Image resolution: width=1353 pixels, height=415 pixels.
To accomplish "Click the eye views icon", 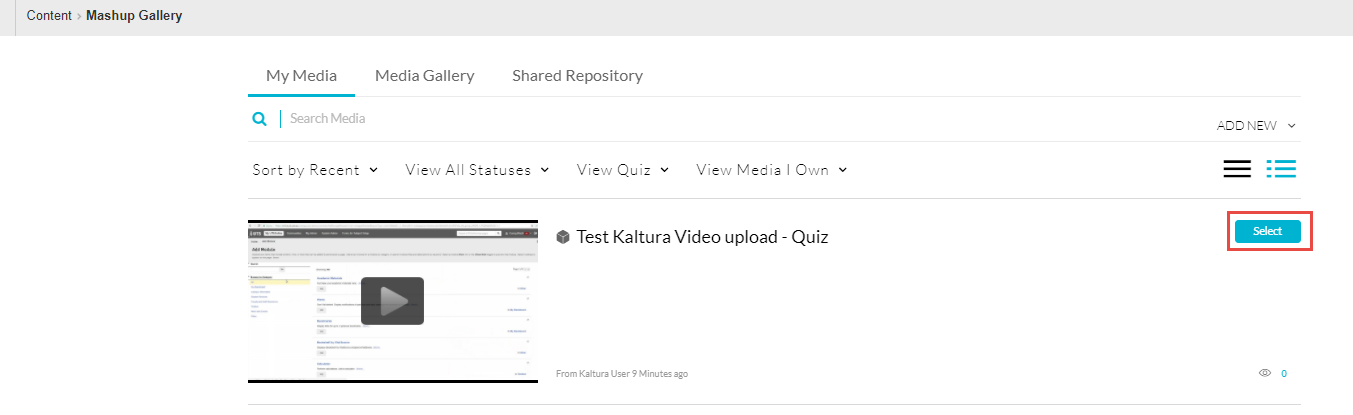I will [x=1264, y=373].
